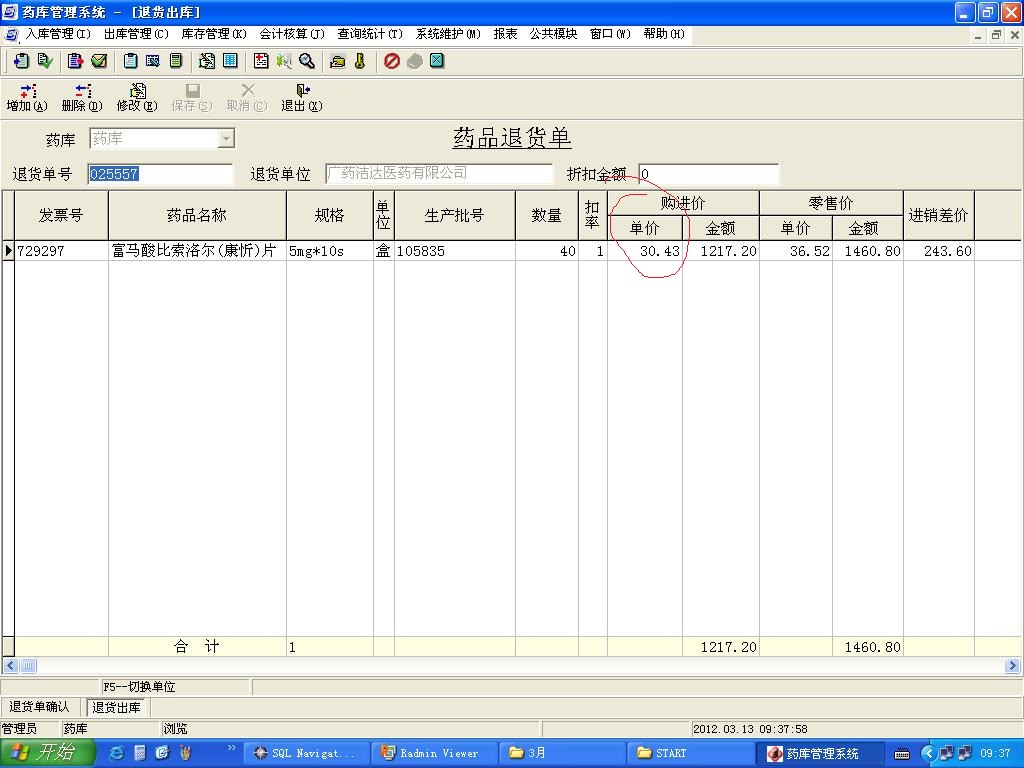
Task: Click the blue table grid toolbar icon
Action: click(x=230, y=61)
